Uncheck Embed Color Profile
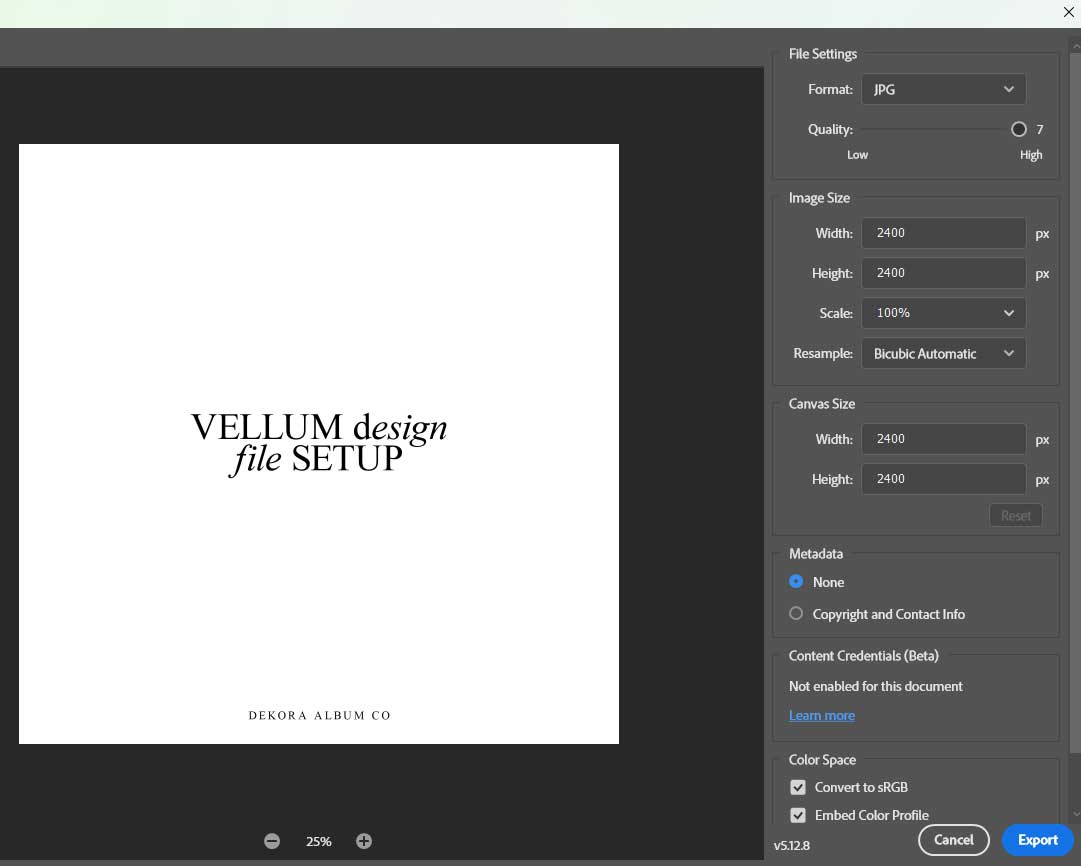 pyautogui.click(x=798, y=815)
